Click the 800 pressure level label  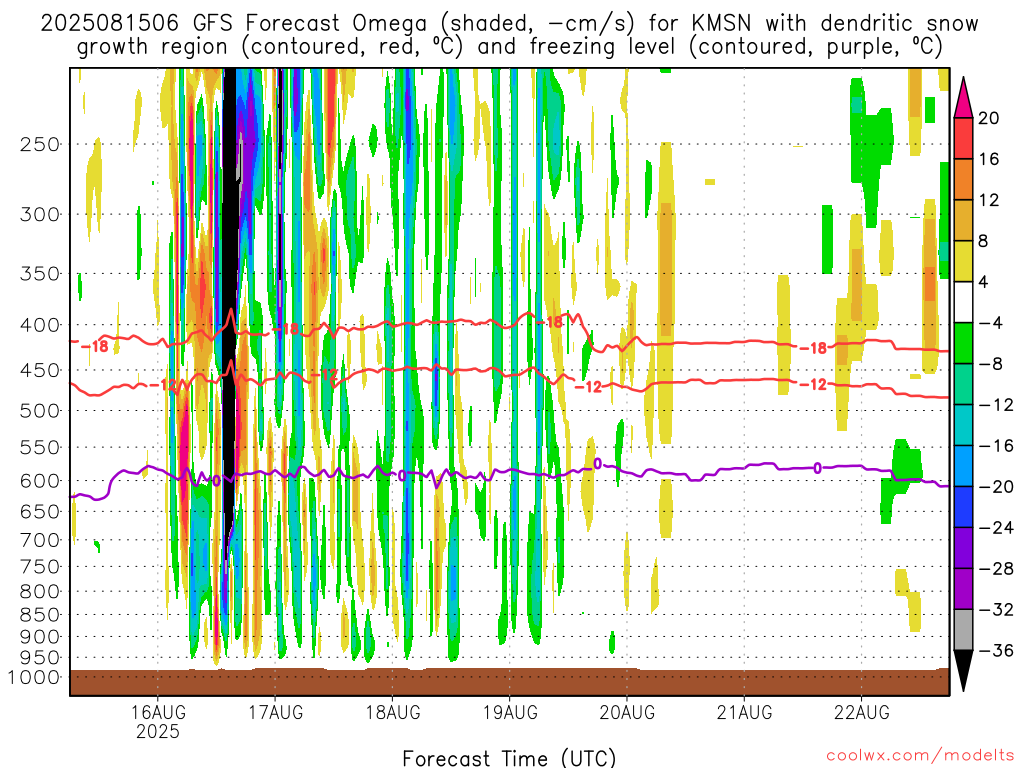point(40,592)
